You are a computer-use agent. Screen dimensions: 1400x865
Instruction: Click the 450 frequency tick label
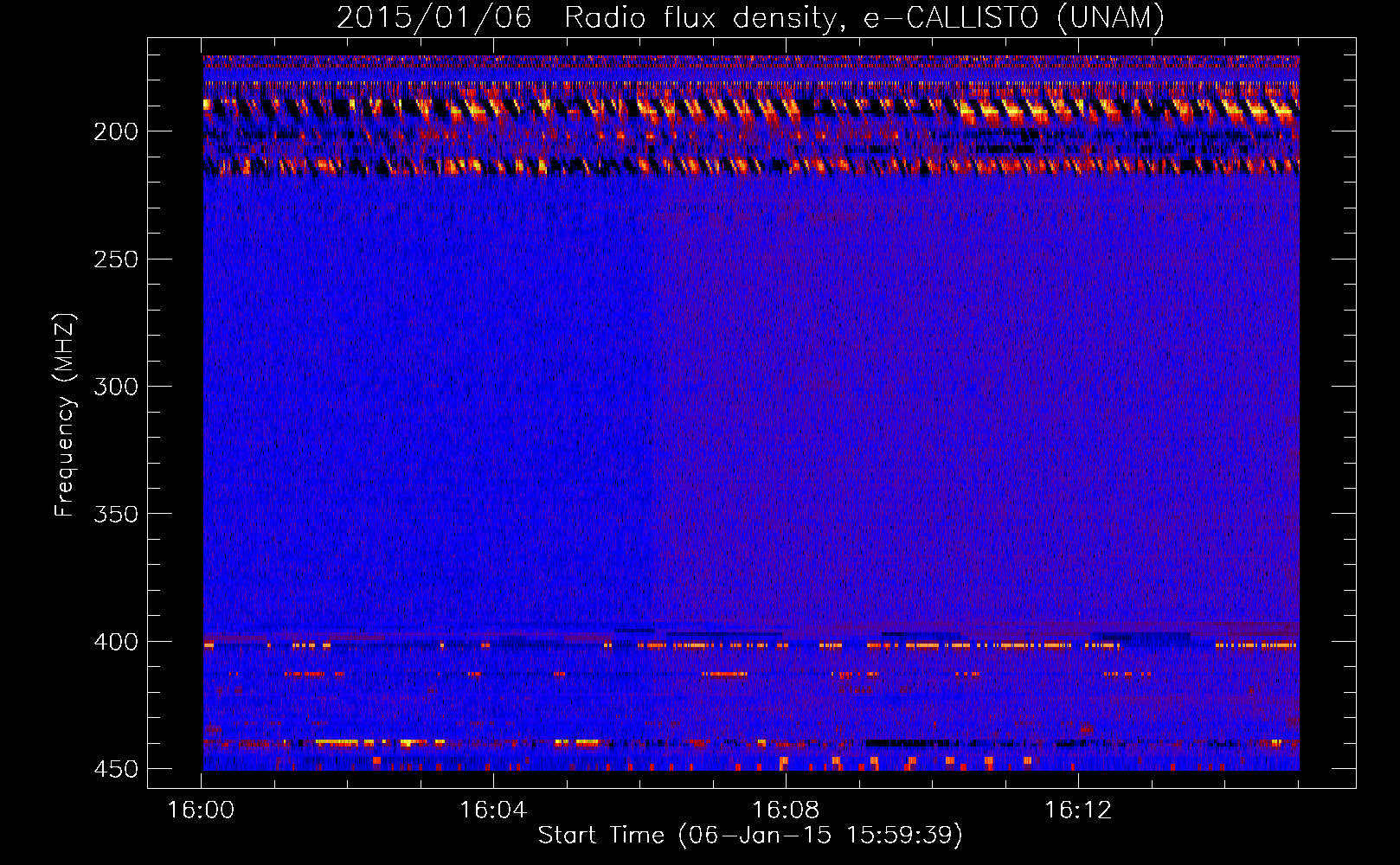[116, 769]
